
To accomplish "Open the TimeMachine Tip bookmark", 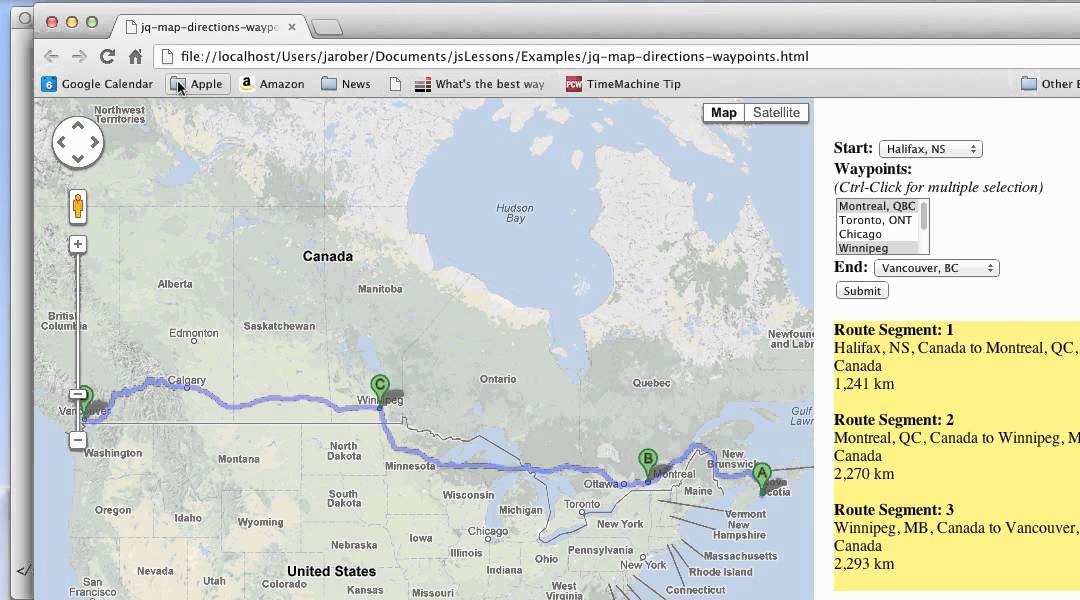I will (x=623, y=84).
